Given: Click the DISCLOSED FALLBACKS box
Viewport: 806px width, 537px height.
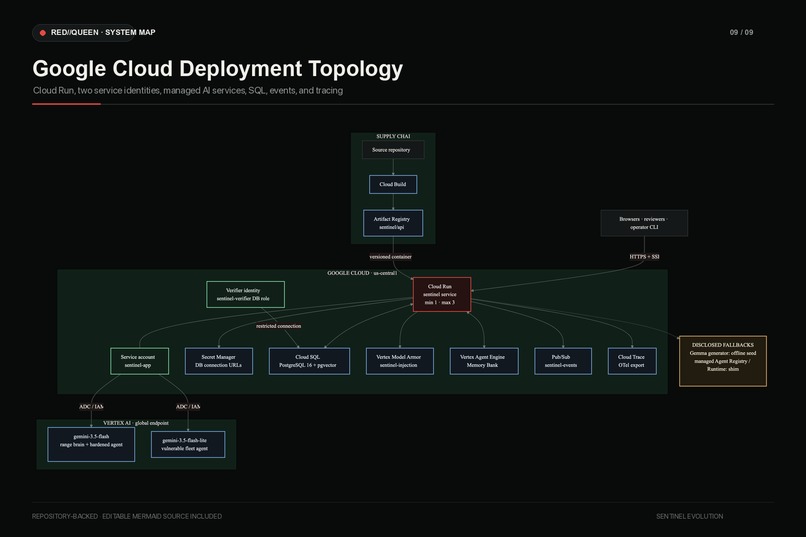Looking at the screenshot, I should tap(723, 361).
